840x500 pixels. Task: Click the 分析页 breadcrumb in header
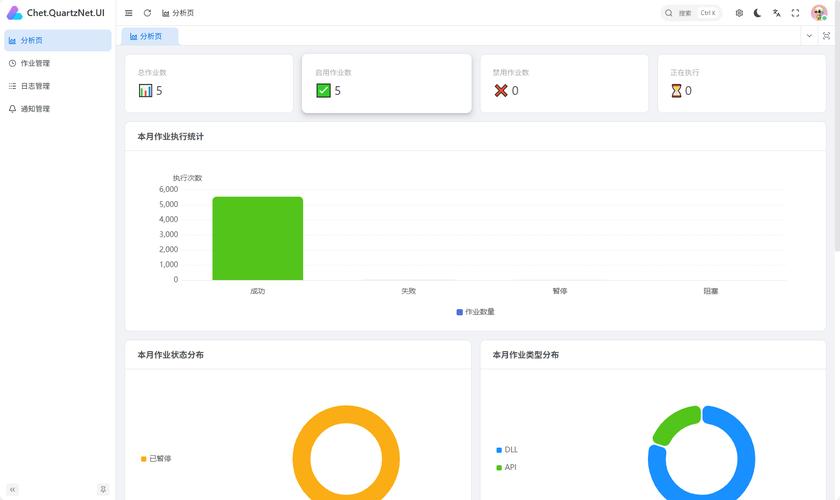[x=178, y=13]
